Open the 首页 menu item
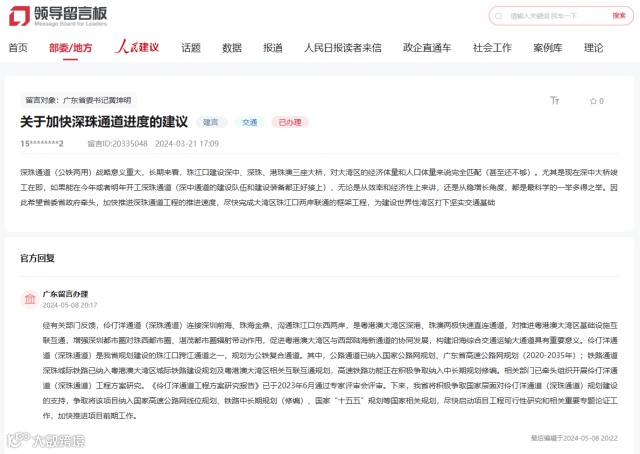This screenshot has height=454, width=640. pos(18,48)
